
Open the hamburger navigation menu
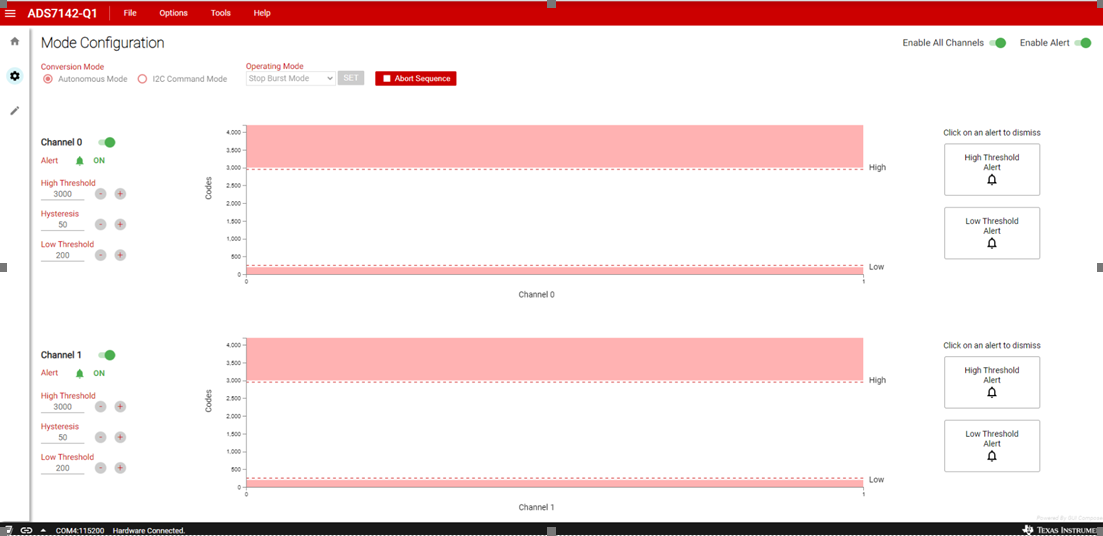pos(11,13)
